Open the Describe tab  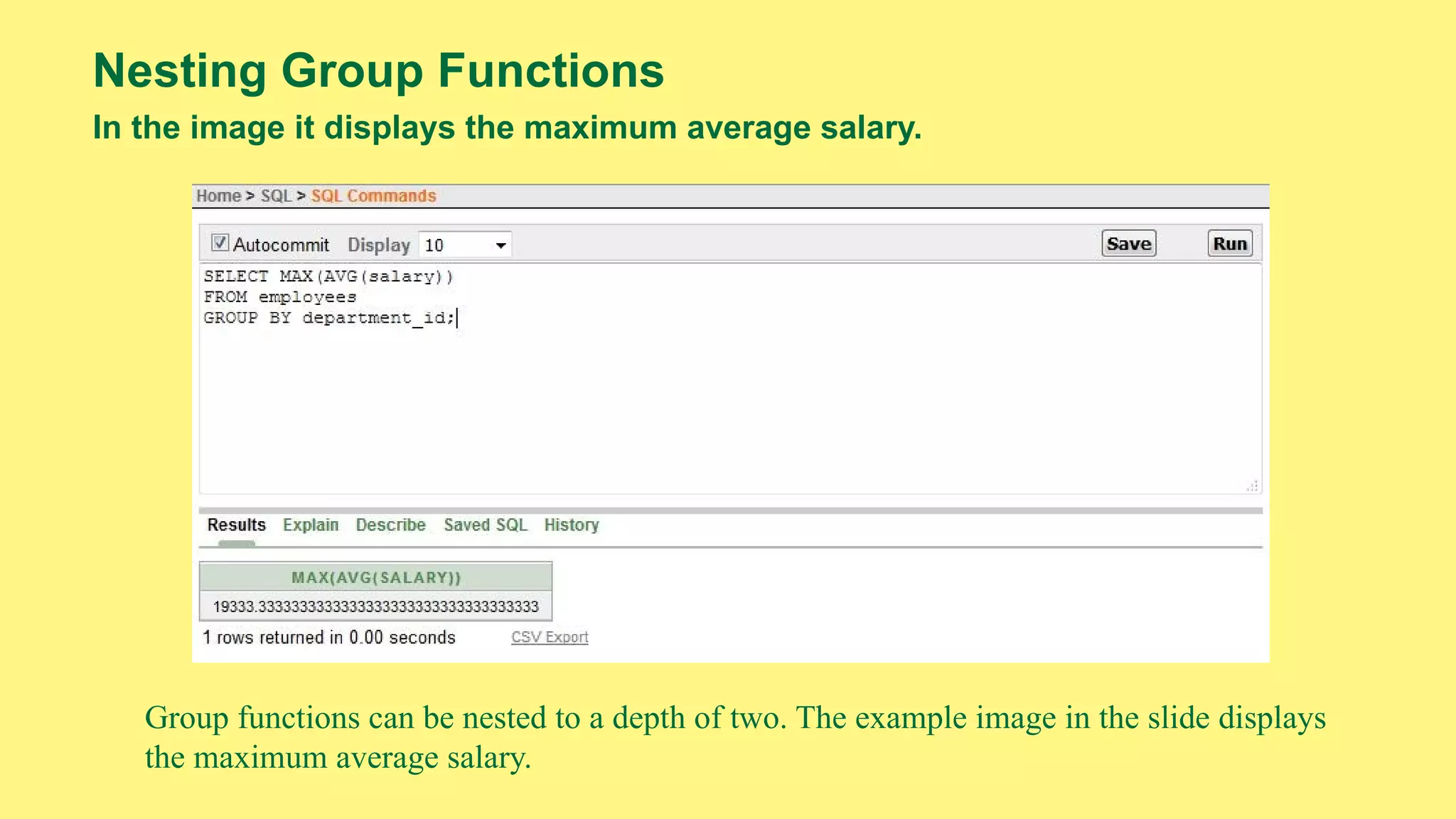pyautogui.click(x=391, y=525)
